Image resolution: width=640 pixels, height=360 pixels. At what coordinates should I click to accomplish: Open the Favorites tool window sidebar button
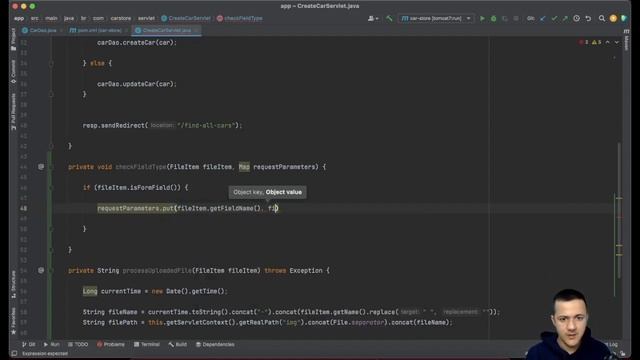(x=13, y=321)
